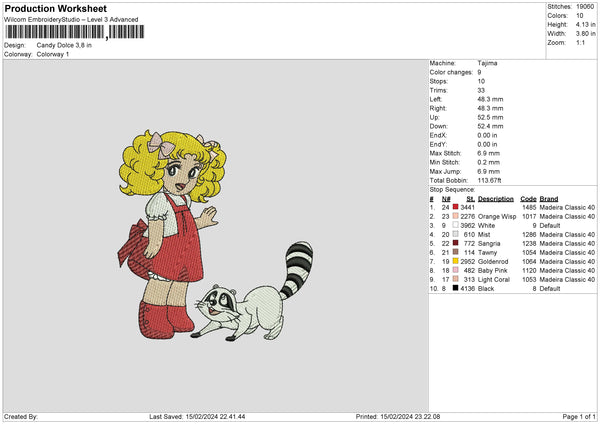Click the Total Bobbin value 113.67ft
600x424 pixels.
[489, 180]
